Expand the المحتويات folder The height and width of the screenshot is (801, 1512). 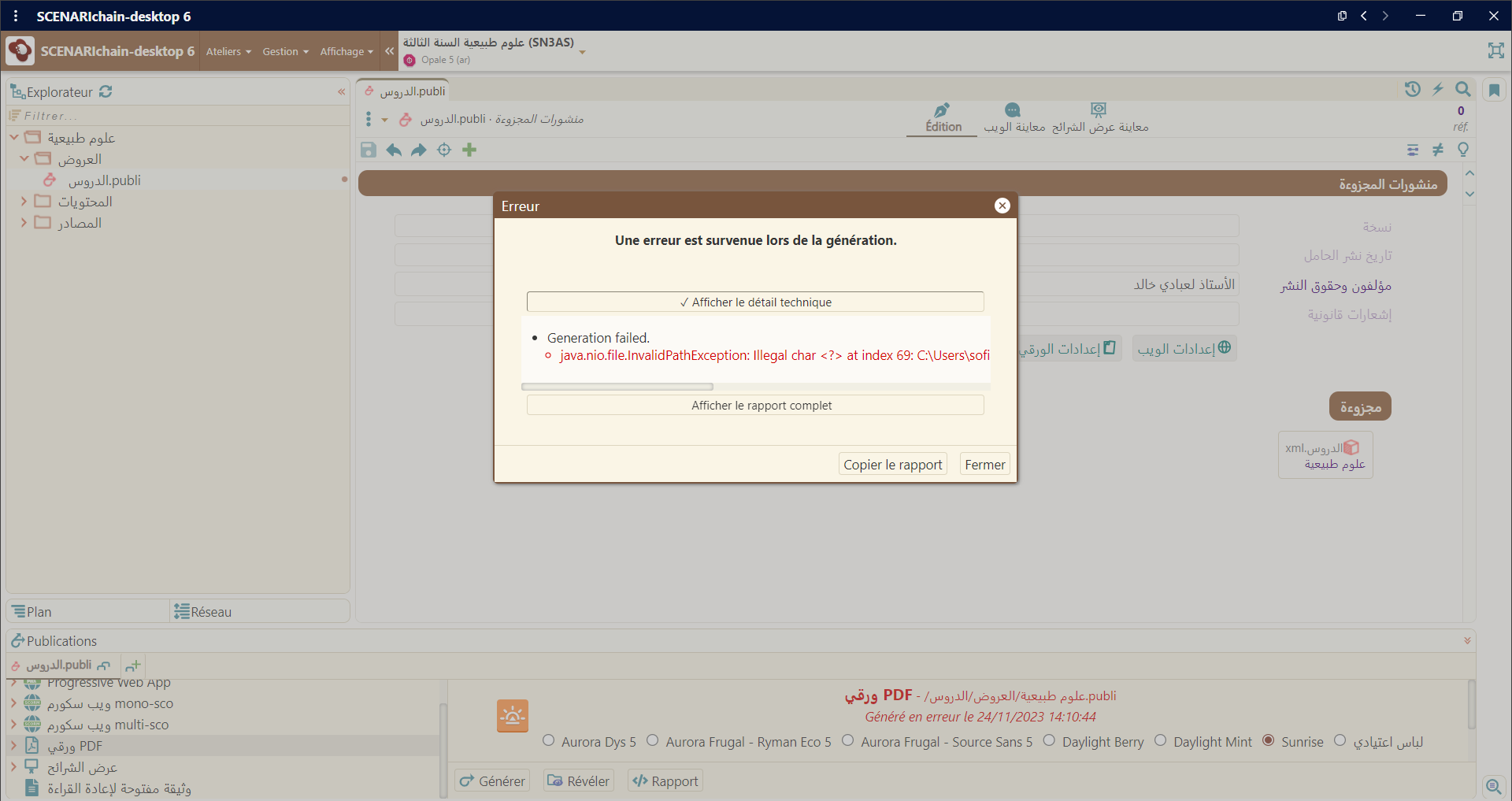24,202
